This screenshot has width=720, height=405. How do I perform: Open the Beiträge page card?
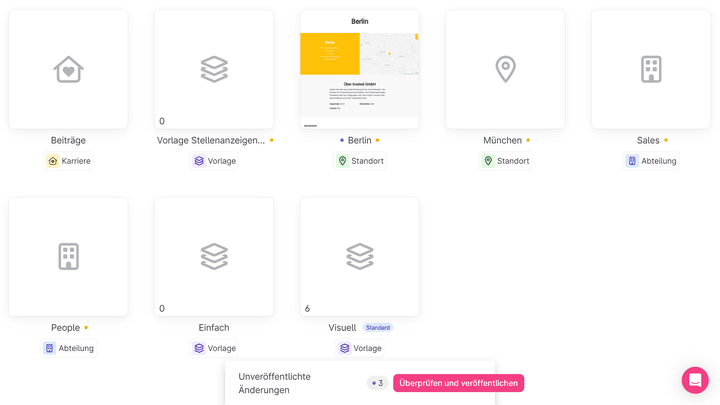coord(68,70)
